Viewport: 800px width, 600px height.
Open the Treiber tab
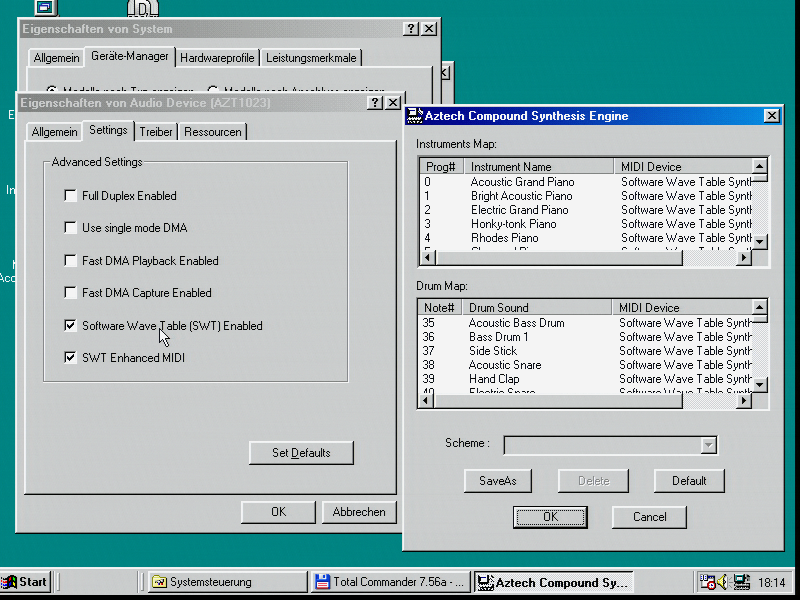pos(156,132)
